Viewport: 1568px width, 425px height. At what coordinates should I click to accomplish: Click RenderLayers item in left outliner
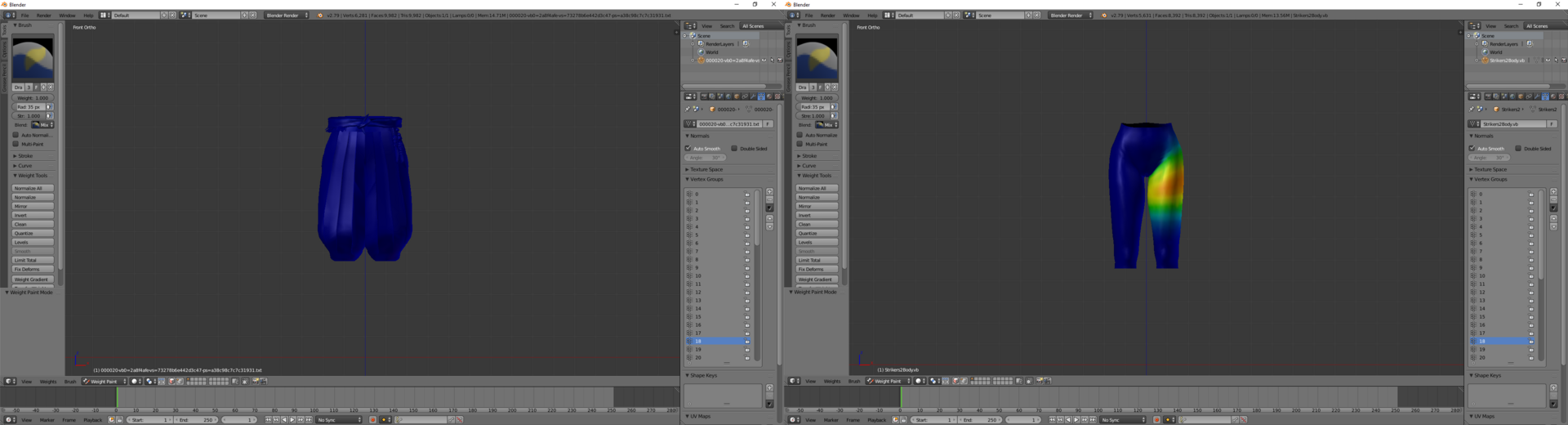click(x=719, y=44)
